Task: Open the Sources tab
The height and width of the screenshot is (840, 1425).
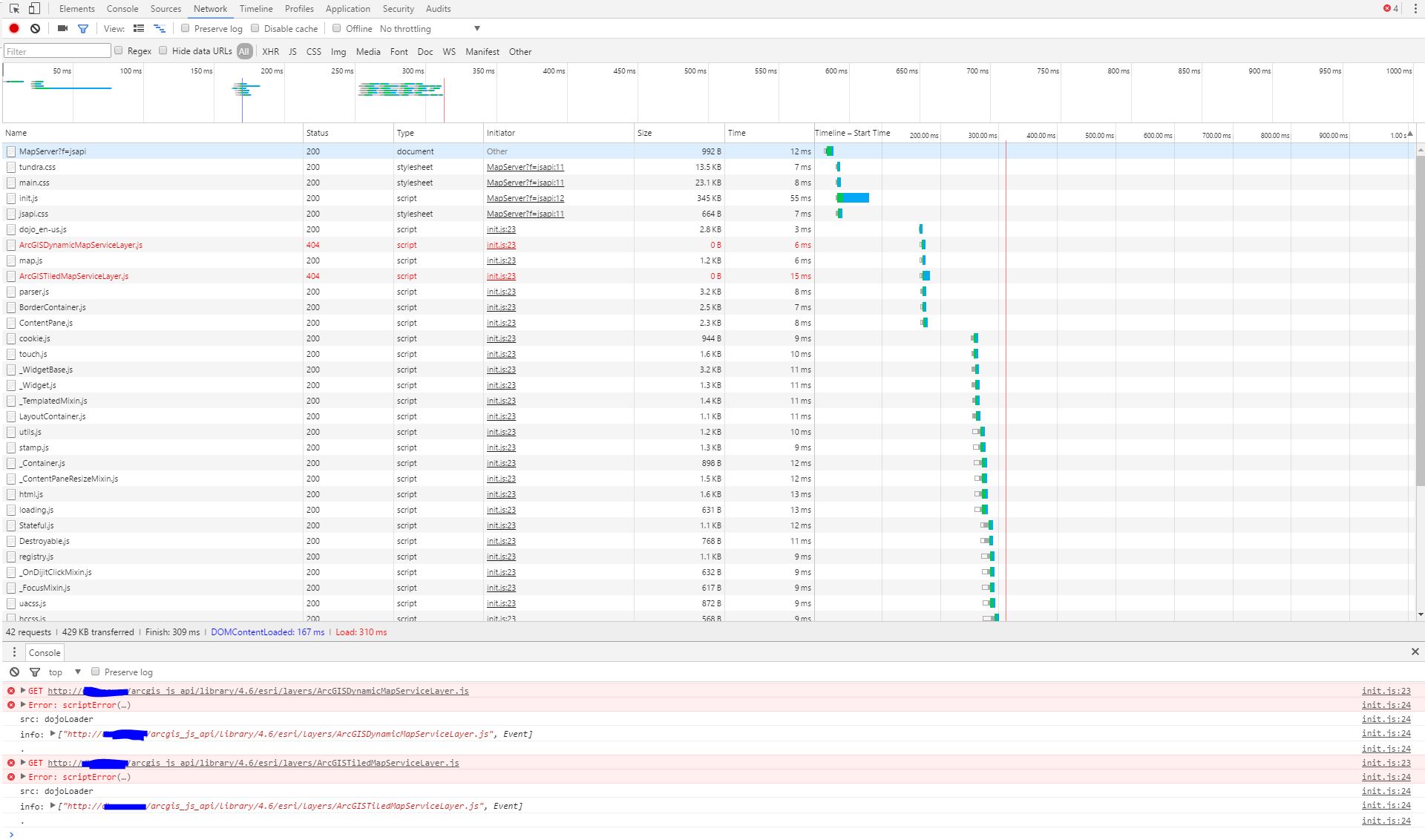Action: [166, 9]
